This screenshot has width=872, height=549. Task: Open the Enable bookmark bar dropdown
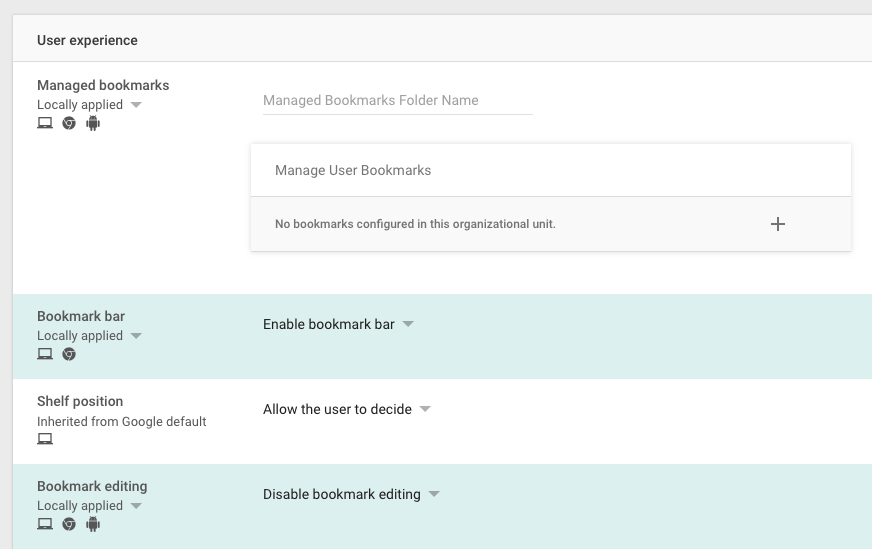tap(338, 324)
